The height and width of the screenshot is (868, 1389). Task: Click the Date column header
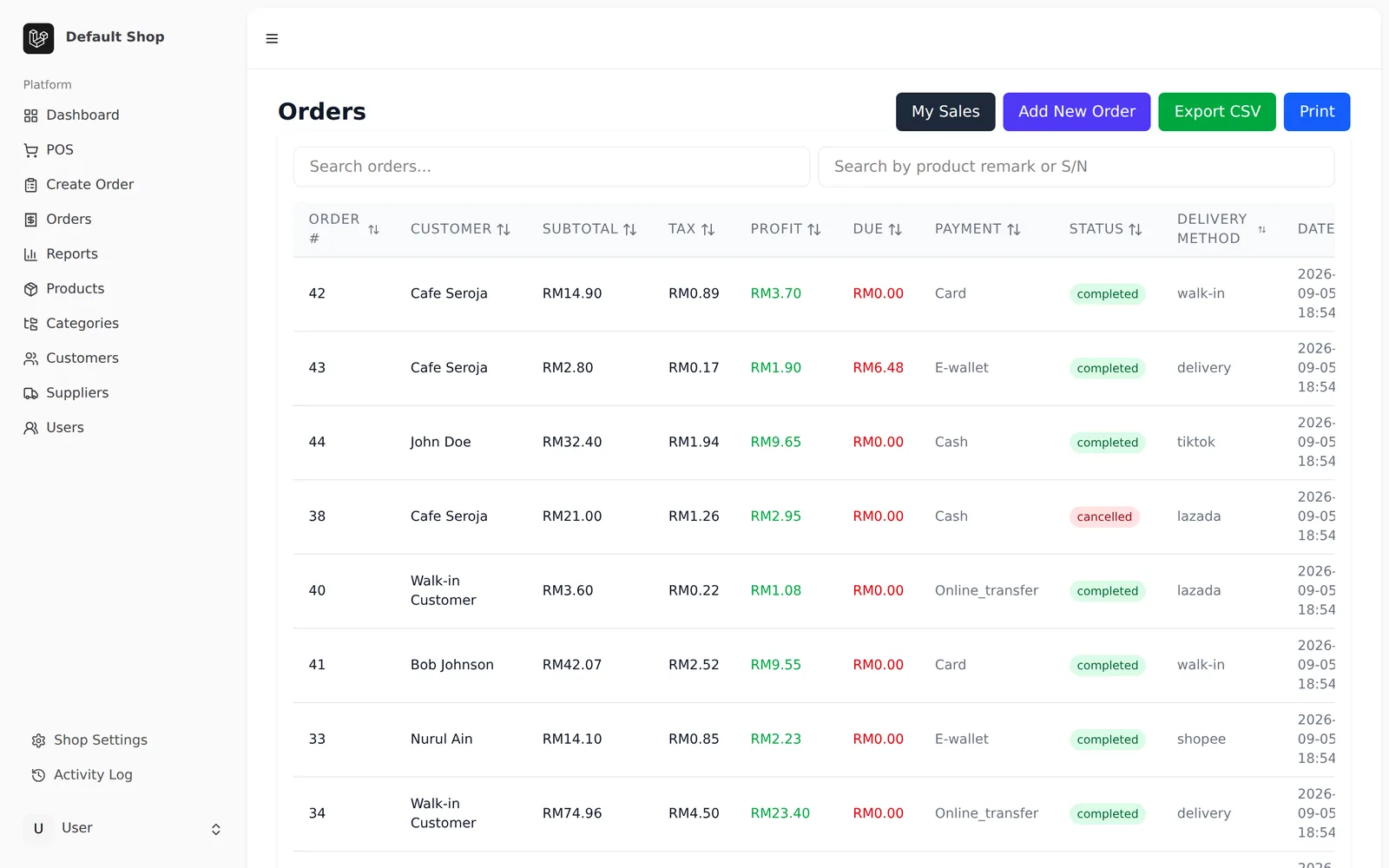click(1316, 229)
